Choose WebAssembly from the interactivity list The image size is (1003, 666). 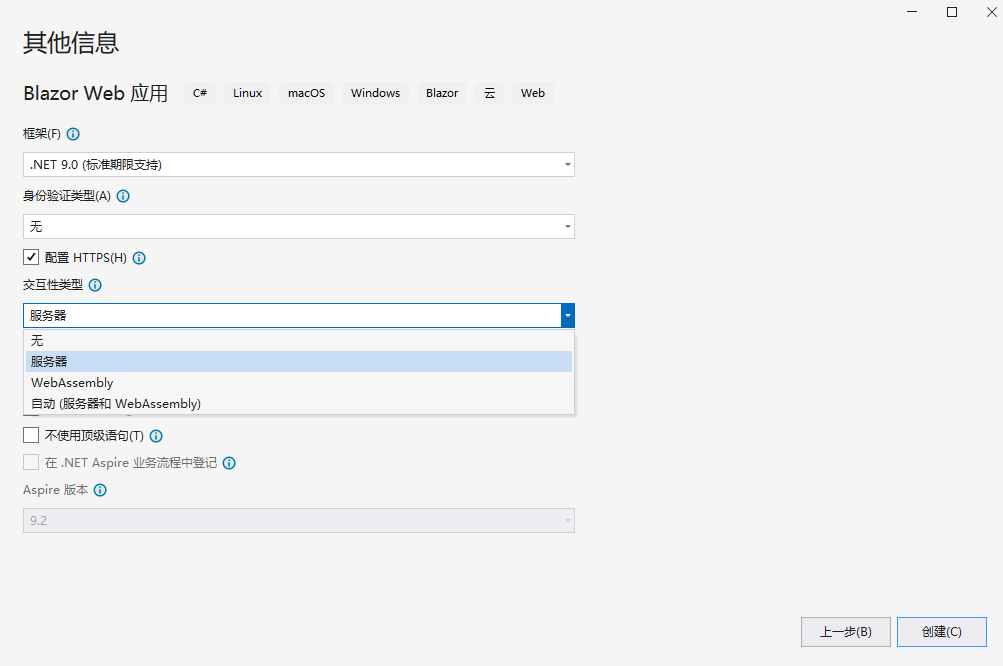click(299, 383)
